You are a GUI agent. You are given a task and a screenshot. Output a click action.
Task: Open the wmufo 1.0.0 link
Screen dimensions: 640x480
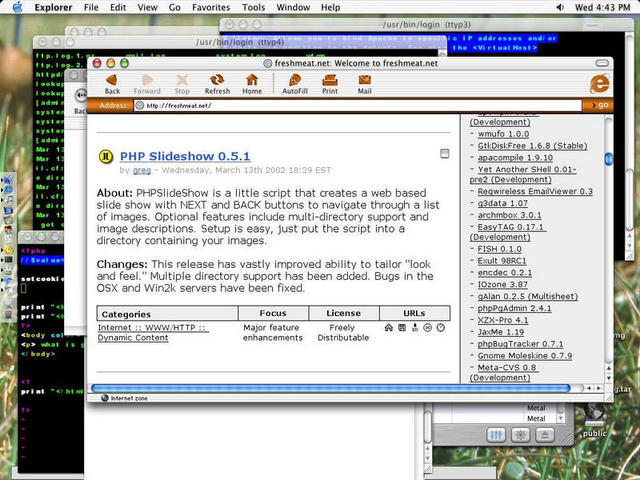(x=503, y=134)
